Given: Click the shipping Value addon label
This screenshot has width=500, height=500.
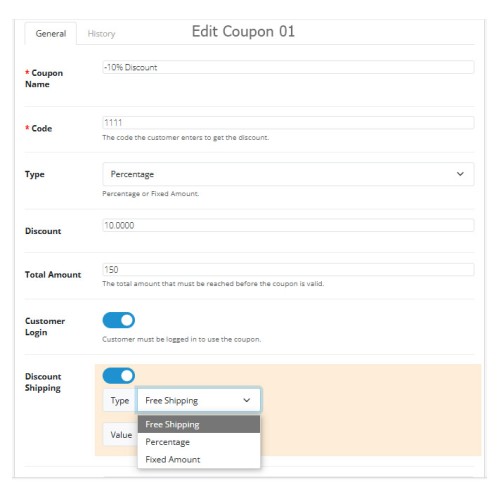Looking at the screenshot, I should click(121, 435).
